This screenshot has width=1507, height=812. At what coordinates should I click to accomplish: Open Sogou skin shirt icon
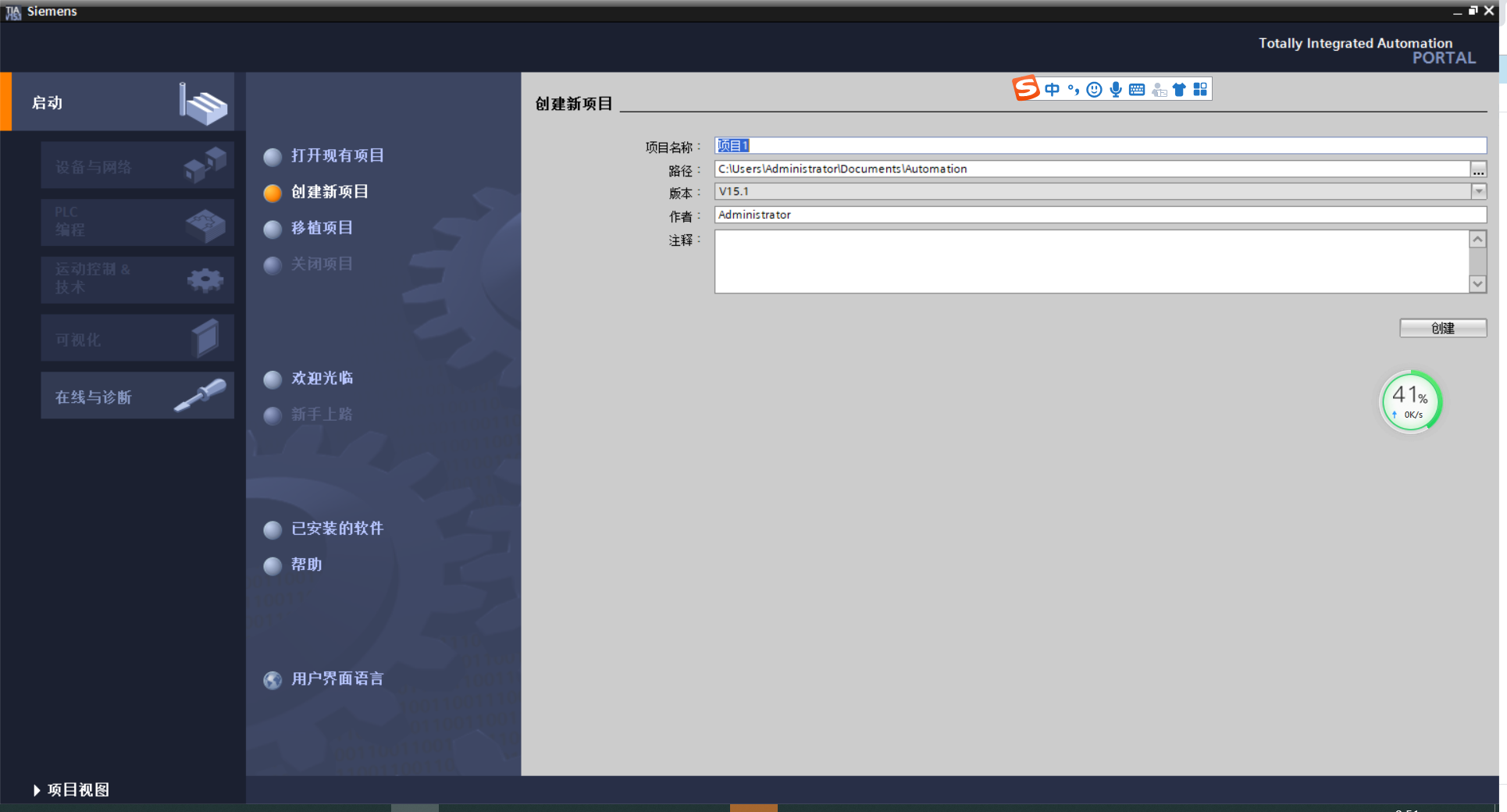coord(1179,90)
